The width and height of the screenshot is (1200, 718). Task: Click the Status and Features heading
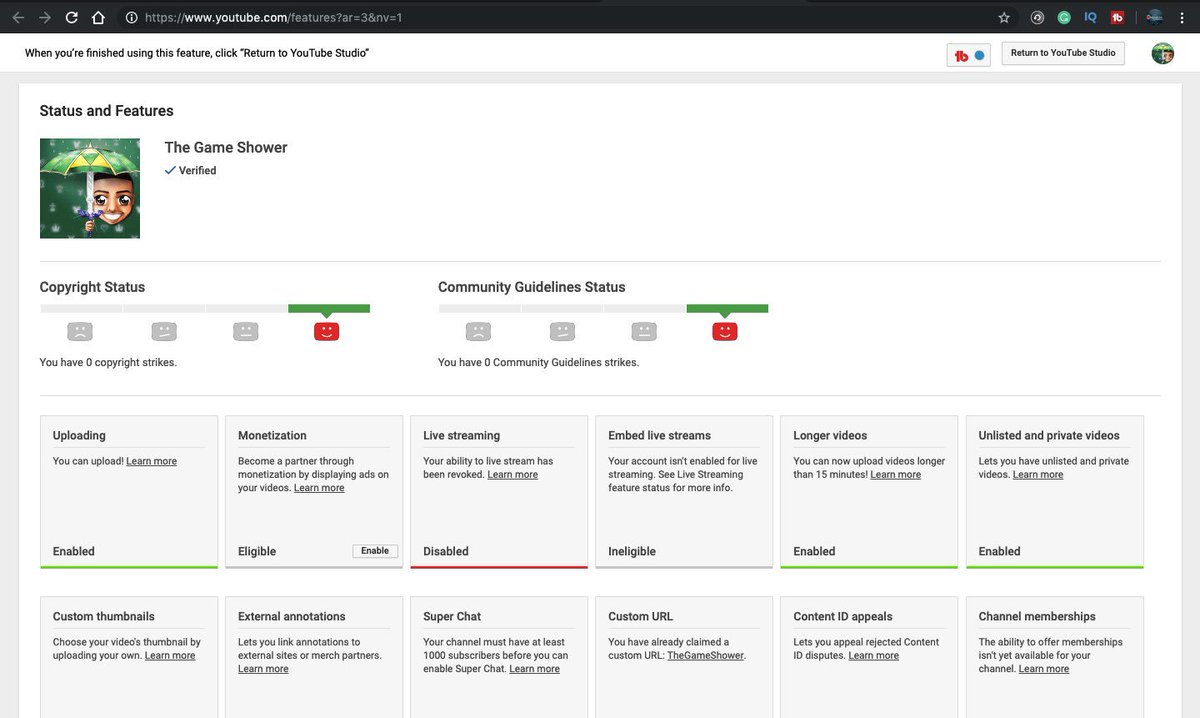pyautogui.click(x=107, y=111)
